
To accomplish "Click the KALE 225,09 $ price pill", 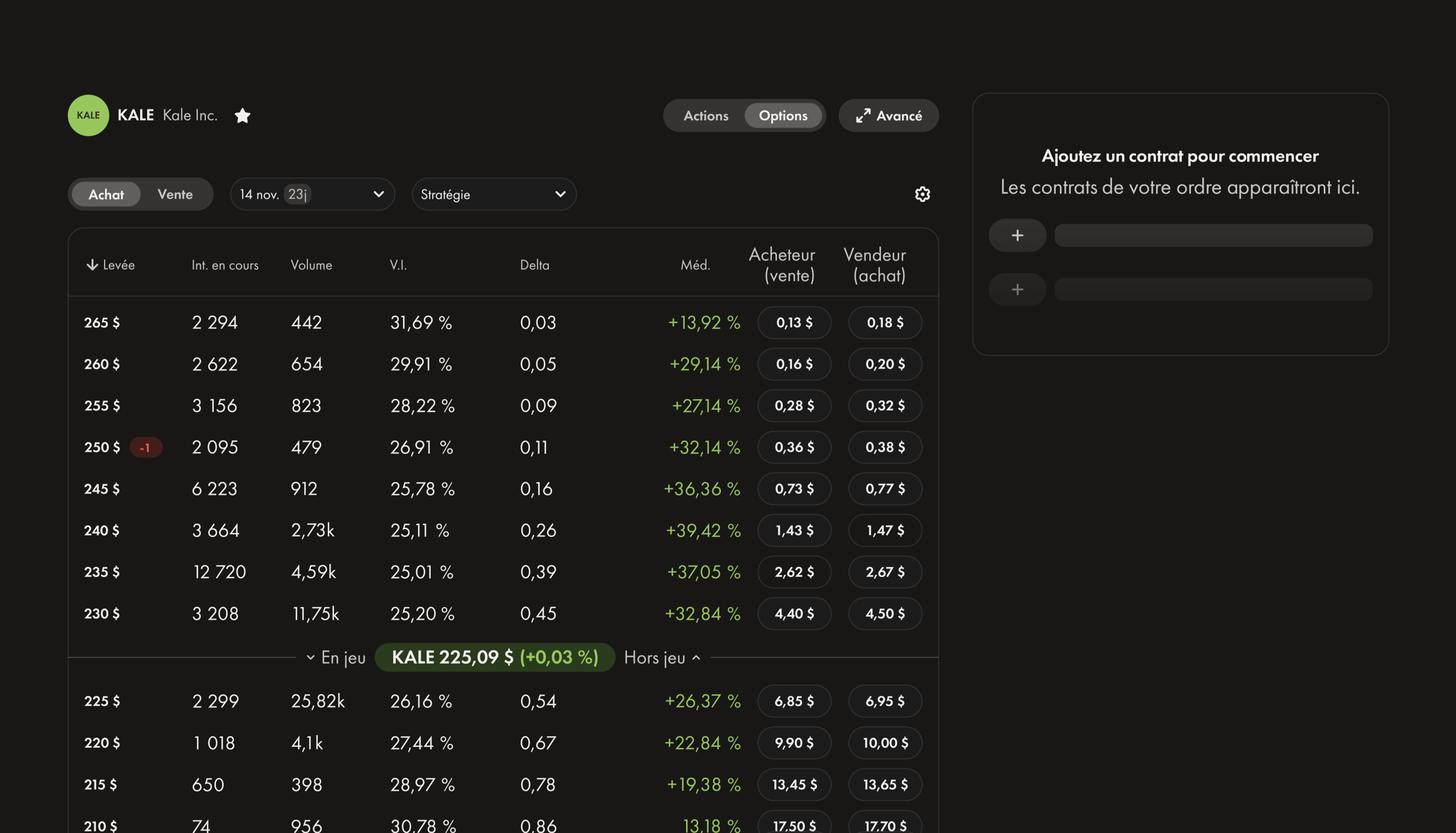I will [495, 657].
